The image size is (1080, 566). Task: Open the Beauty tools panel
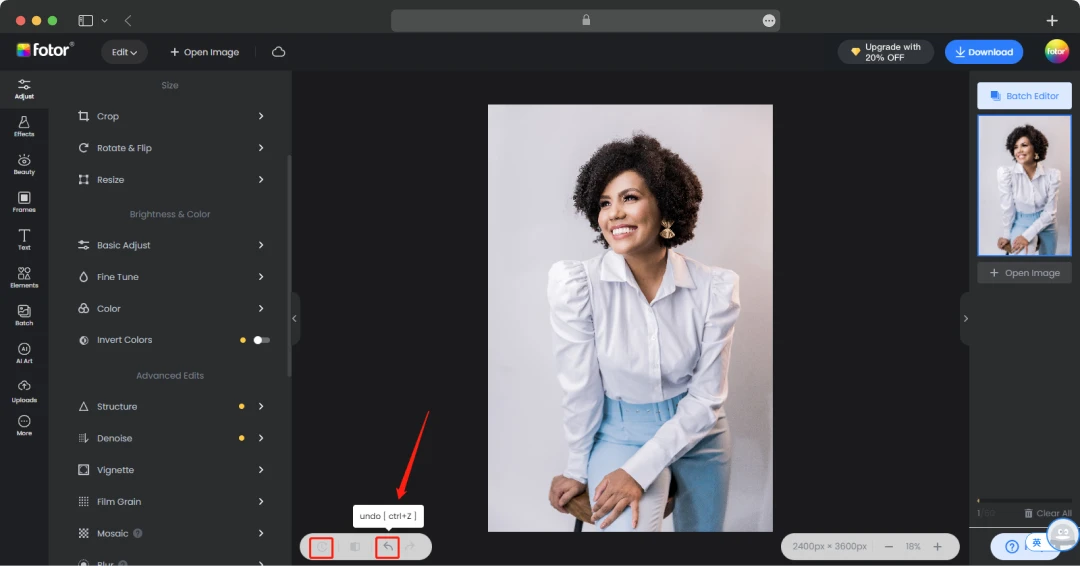pyautogui.click(x=24, y=164)
